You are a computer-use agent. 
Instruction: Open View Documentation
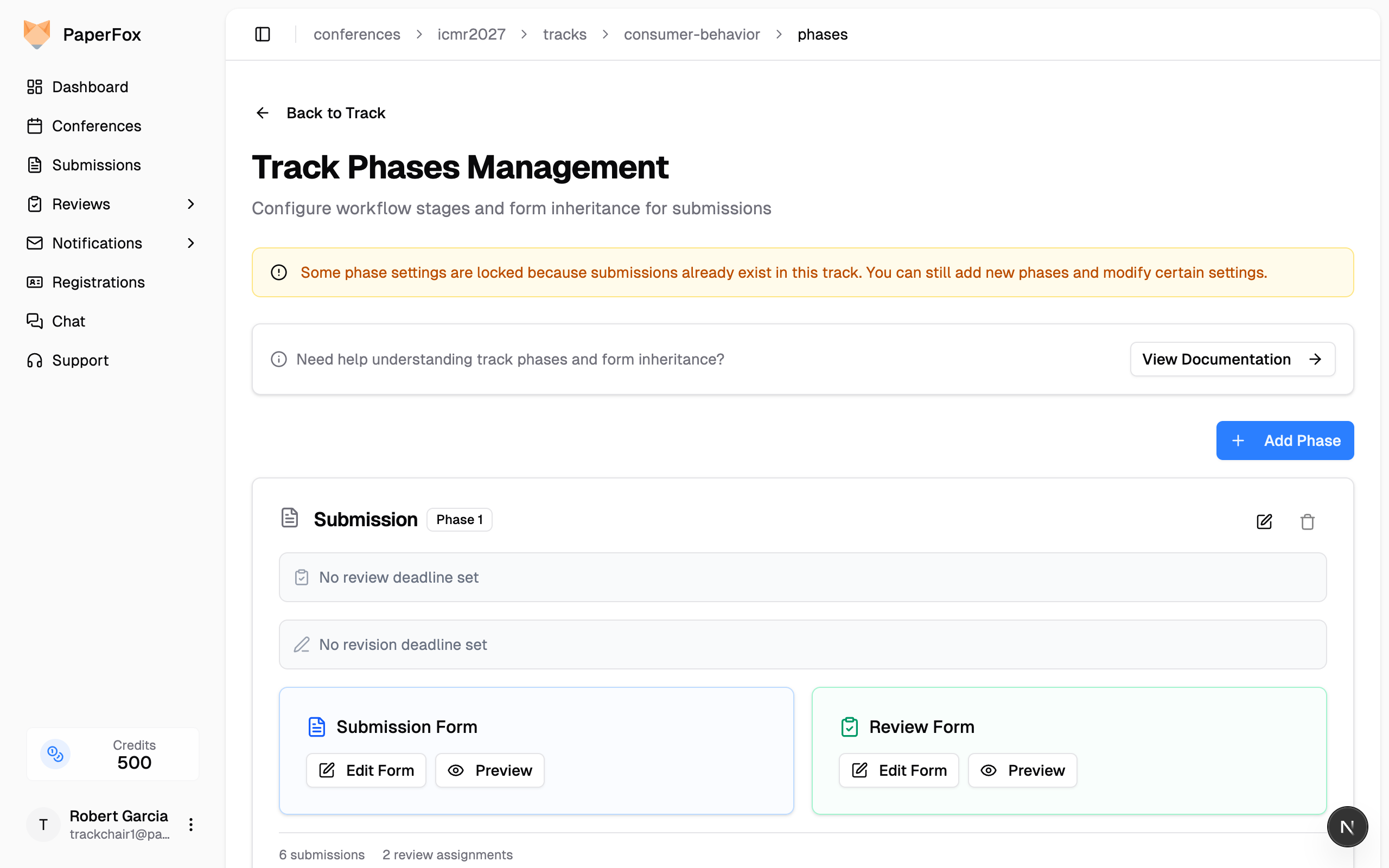1232,359
